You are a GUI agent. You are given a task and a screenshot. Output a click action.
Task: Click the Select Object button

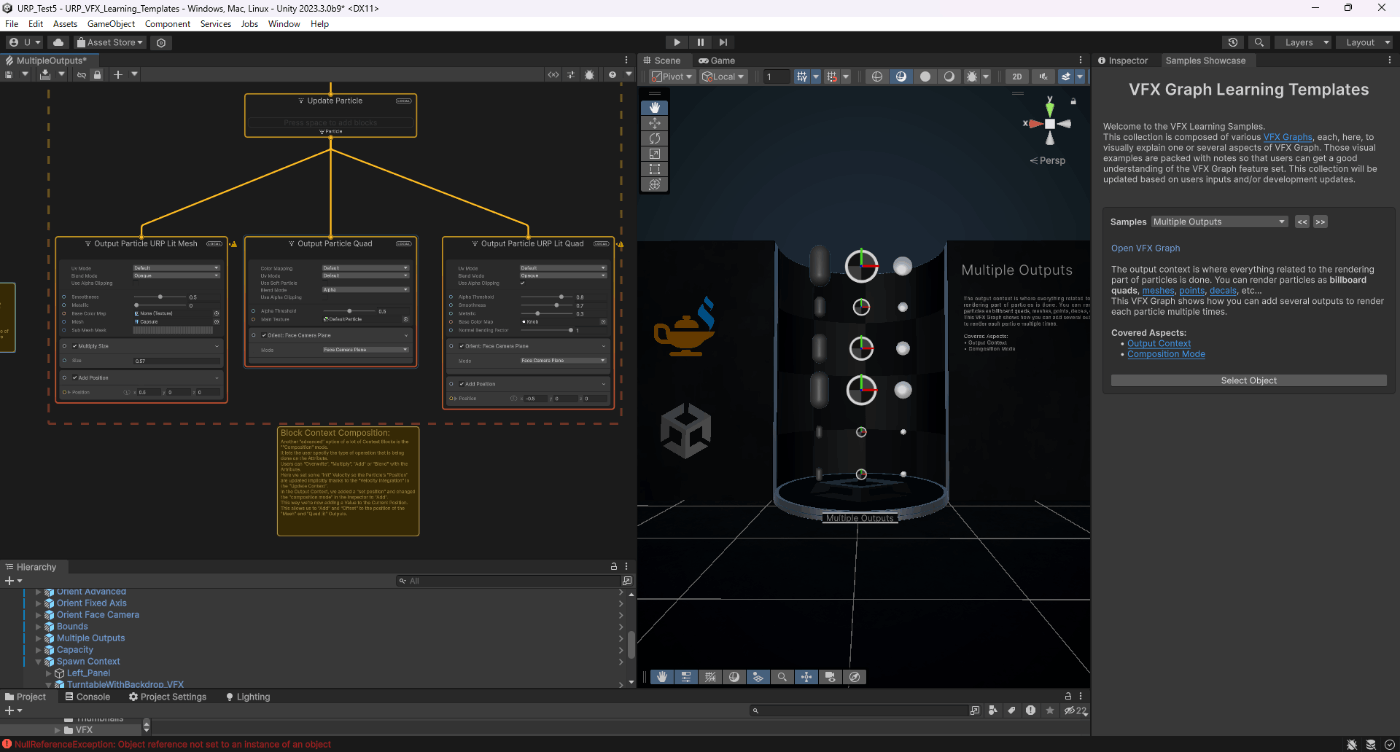pyautogui.click(x=1249, y=380)
